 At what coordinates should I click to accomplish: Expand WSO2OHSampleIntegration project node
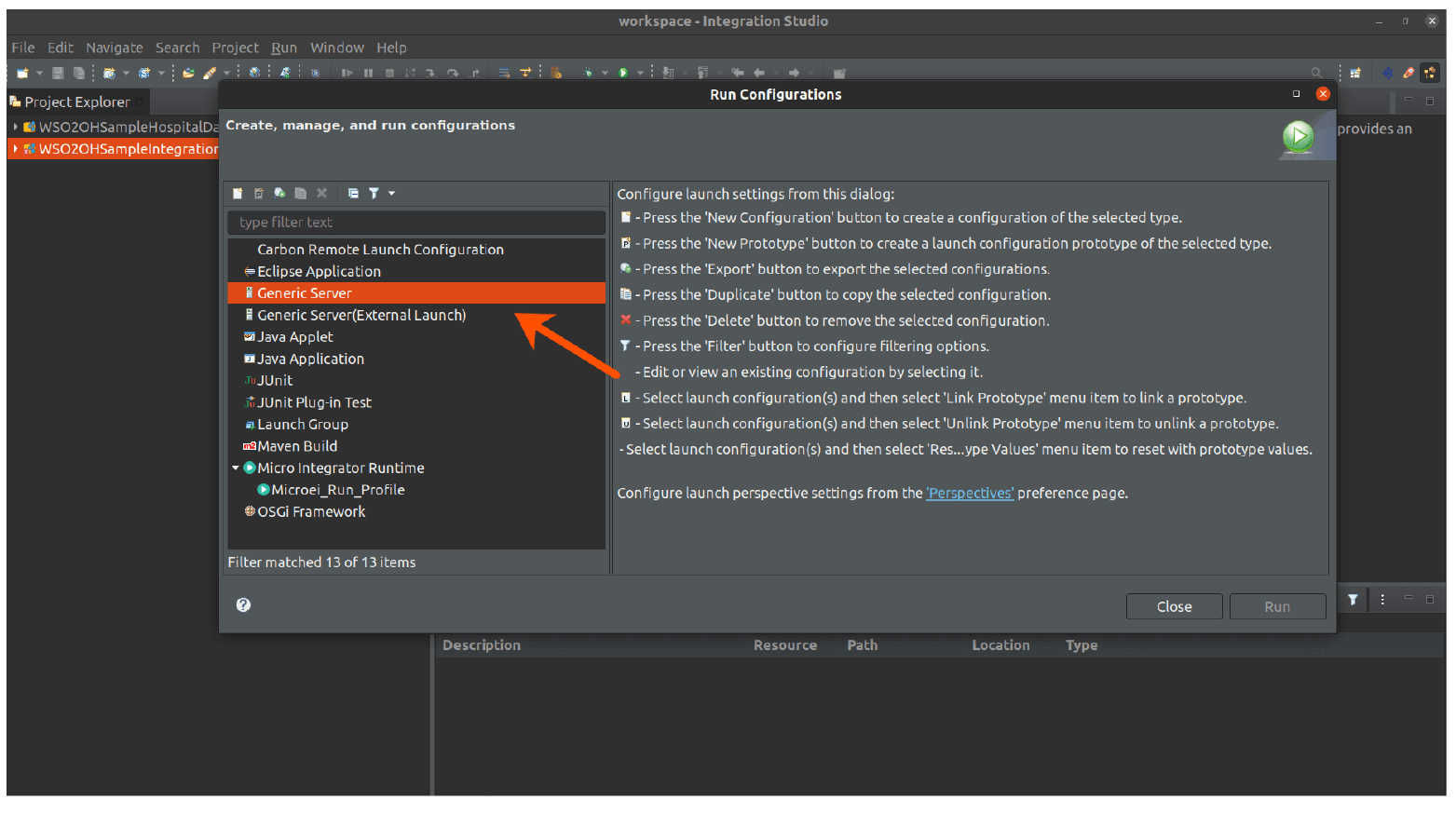pyautogui.click(x=15, y=149)
